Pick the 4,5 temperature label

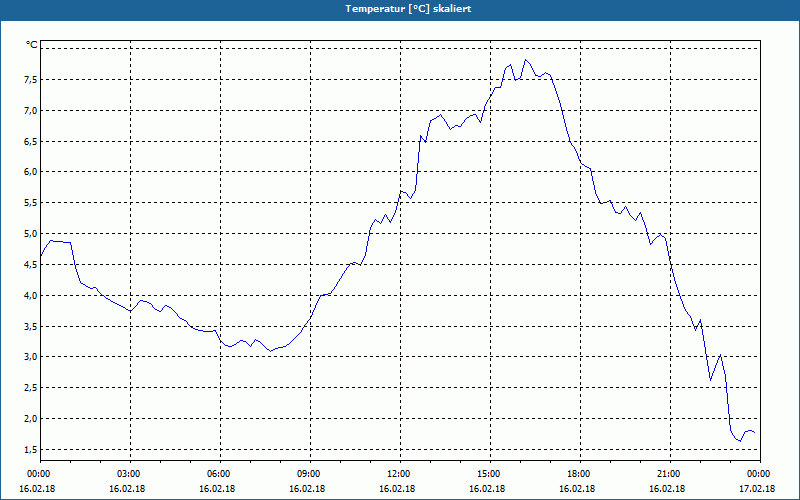(x=31, y=264)
